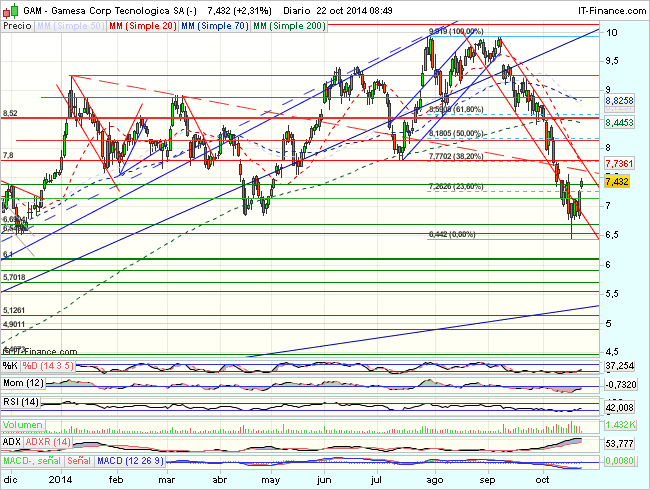Image resolution: width=650 pixels, height=490 pixels.
Task: Click the feb month on the time axis
Action: (116, 480)
